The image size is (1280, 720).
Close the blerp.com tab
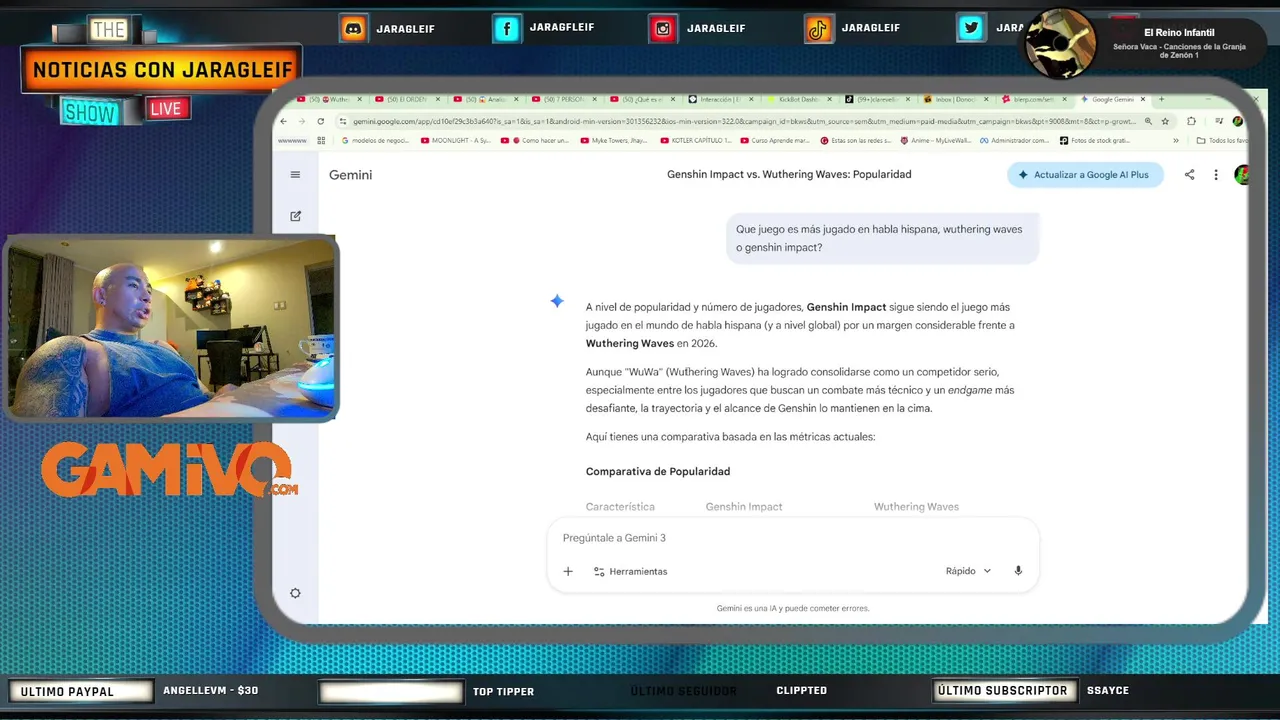pyautogui.click(x=1064, y=99)
